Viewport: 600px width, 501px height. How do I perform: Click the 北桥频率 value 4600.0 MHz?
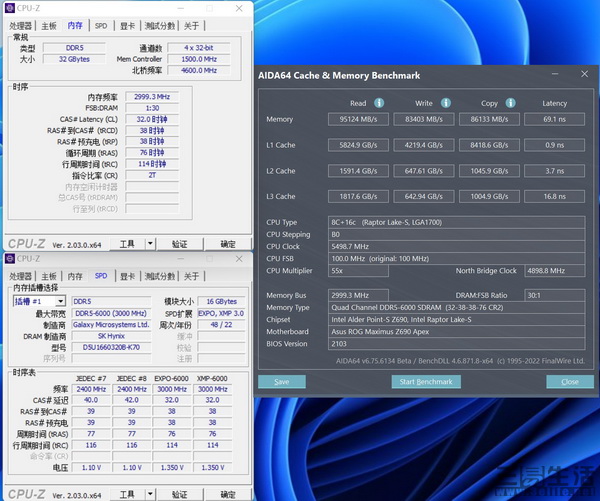click(199, 70)
